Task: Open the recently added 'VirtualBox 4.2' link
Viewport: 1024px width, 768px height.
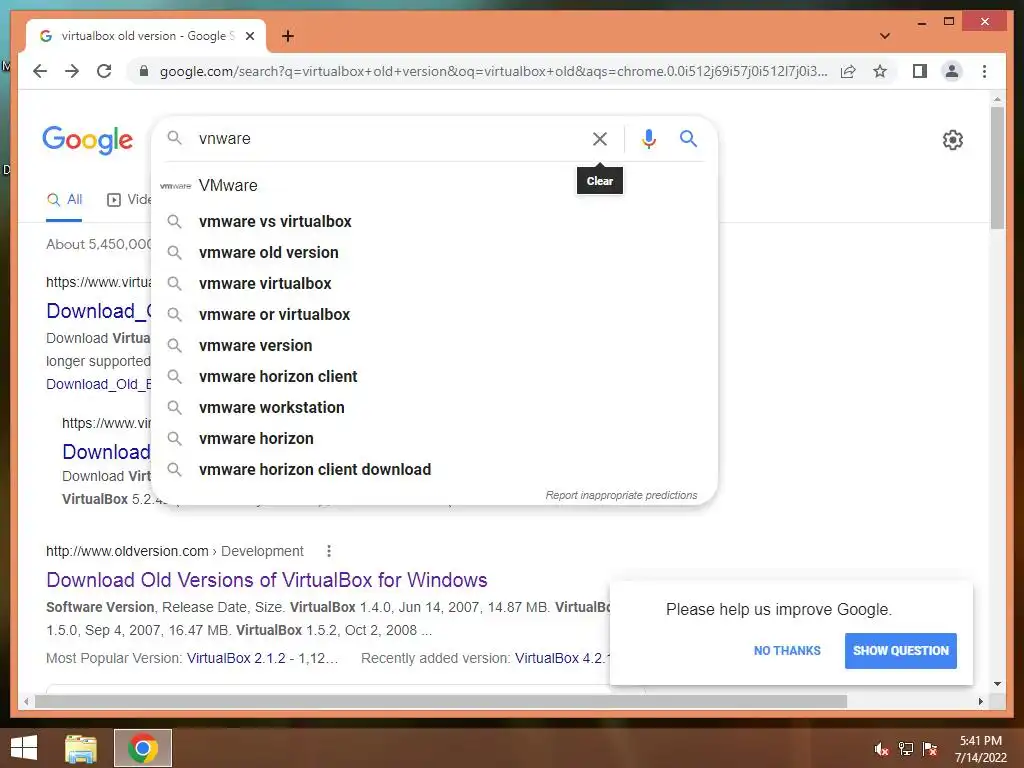Action: [562, 658]
